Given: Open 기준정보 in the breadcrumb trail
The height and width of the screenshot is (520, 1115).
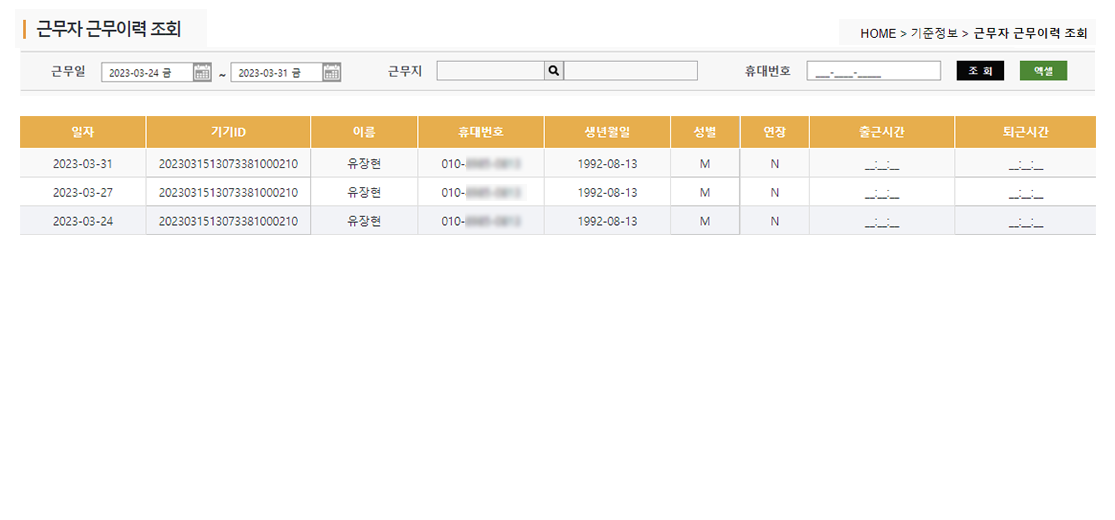Looking at the screenshot, I should click(x=934, y=33).
